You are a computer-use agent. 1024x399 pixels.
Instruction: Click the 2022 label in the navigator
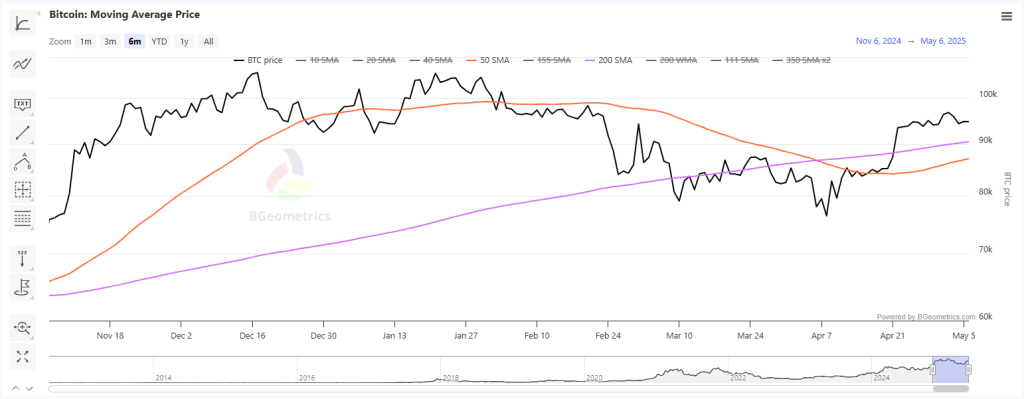click(x=738, y=378)
